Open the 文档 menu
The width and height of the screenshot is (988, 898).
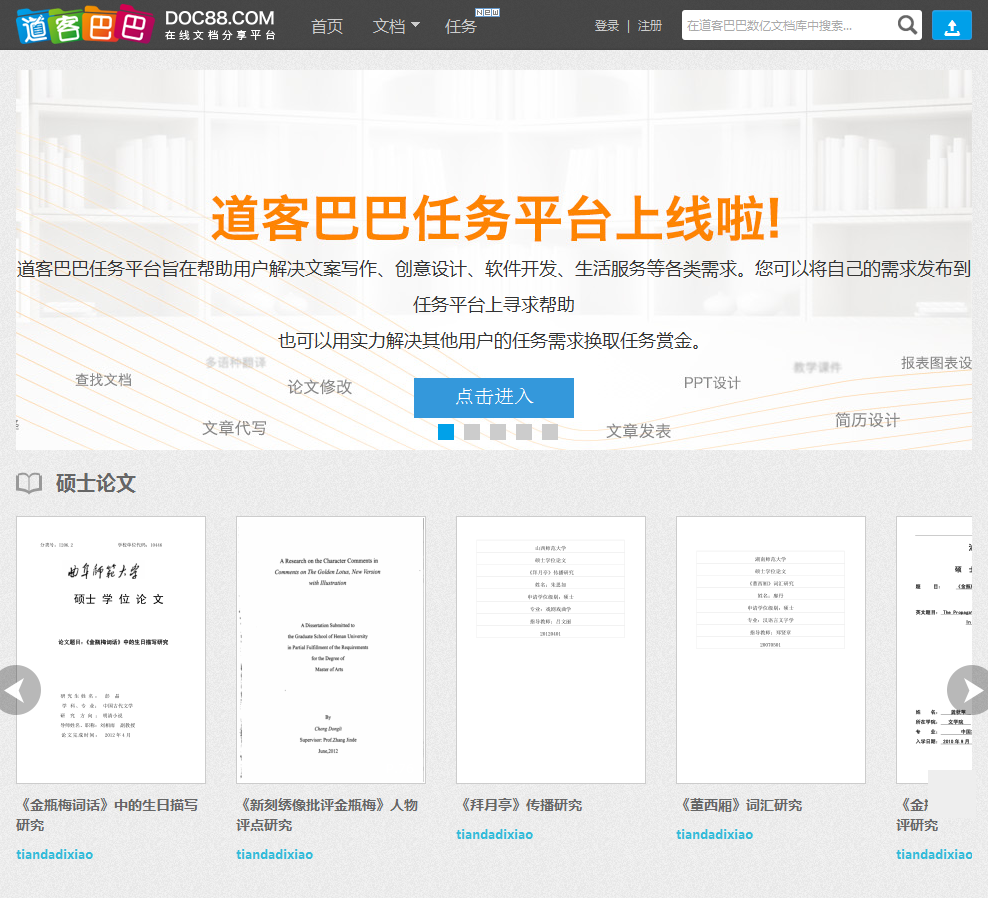point(389,26)
